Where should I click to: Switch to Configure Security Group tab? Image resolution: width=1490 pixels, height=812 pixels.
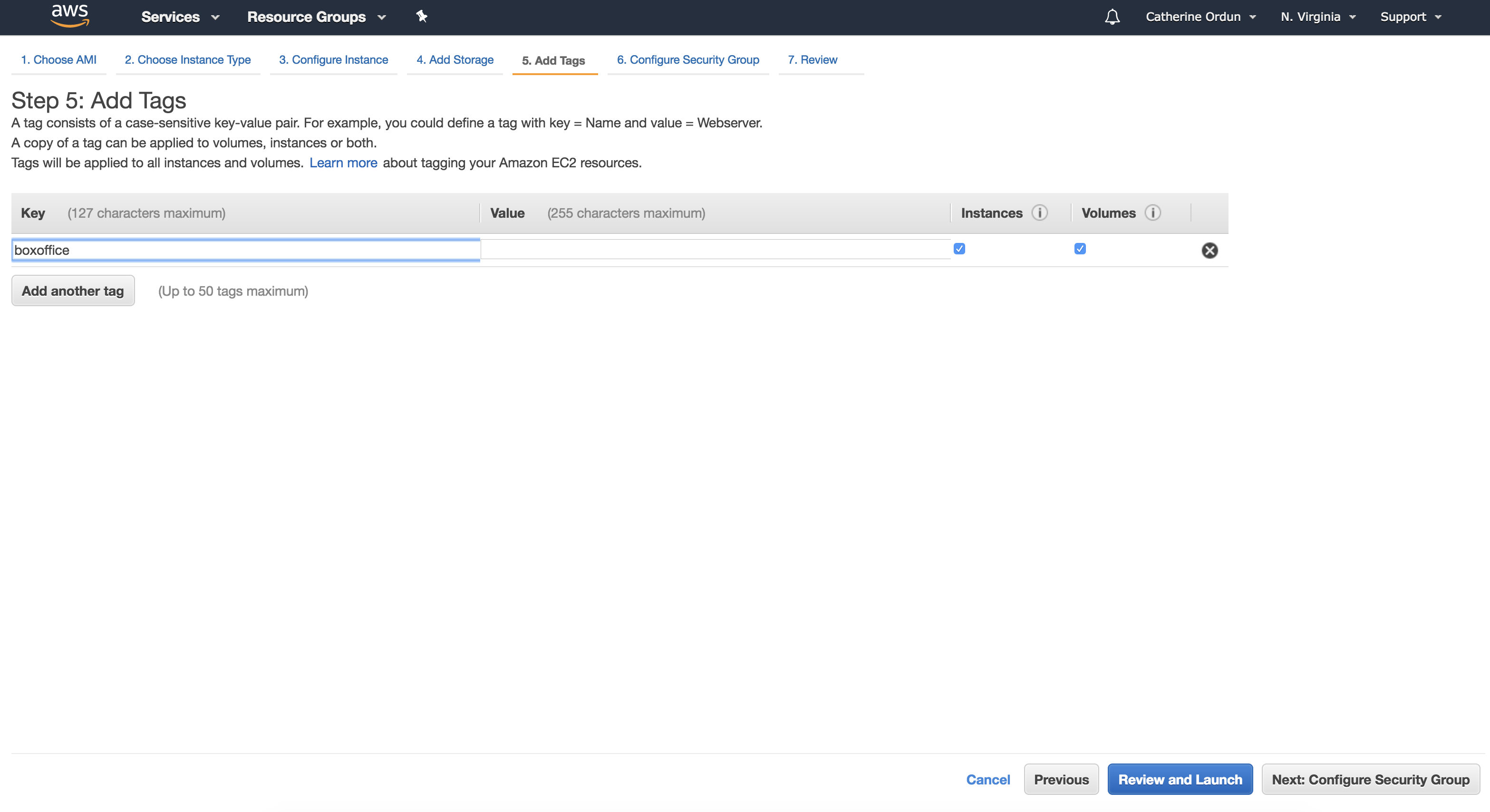pyautogui.click(x=688, y=59)
